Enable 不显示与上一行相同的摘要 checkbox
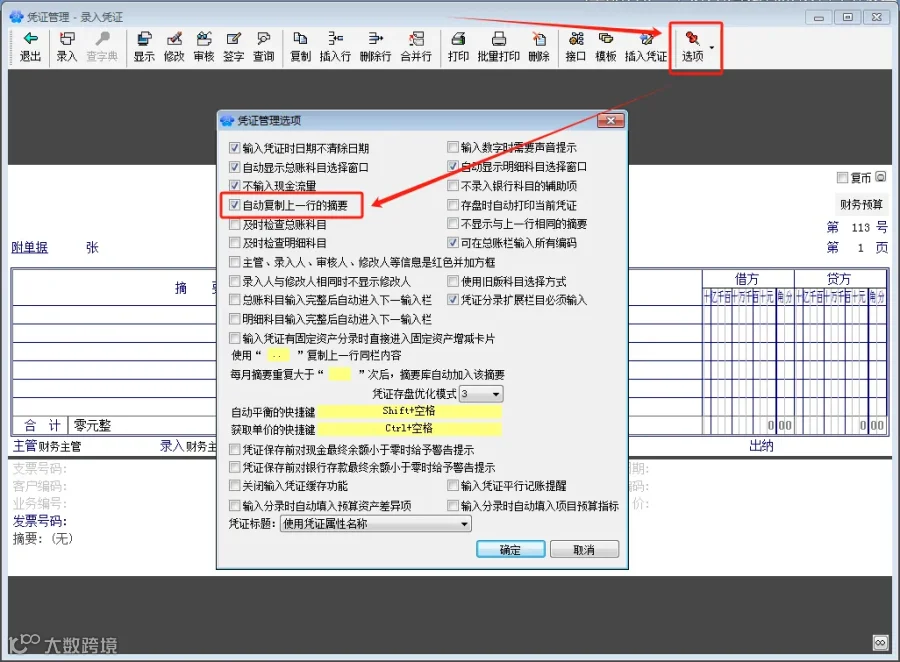The height and width of the screenshot is (662, 900). click(x=453, y=223)
